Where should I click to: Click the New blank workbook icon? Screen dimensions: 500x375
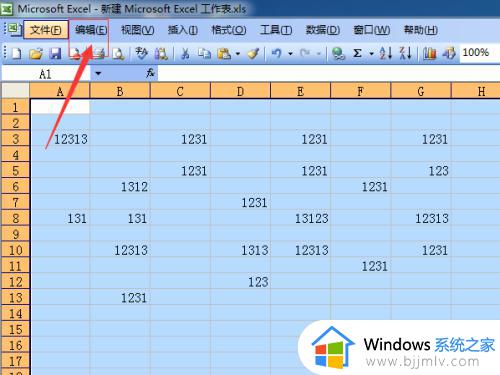pyautogui.click(x=17, y=53)
